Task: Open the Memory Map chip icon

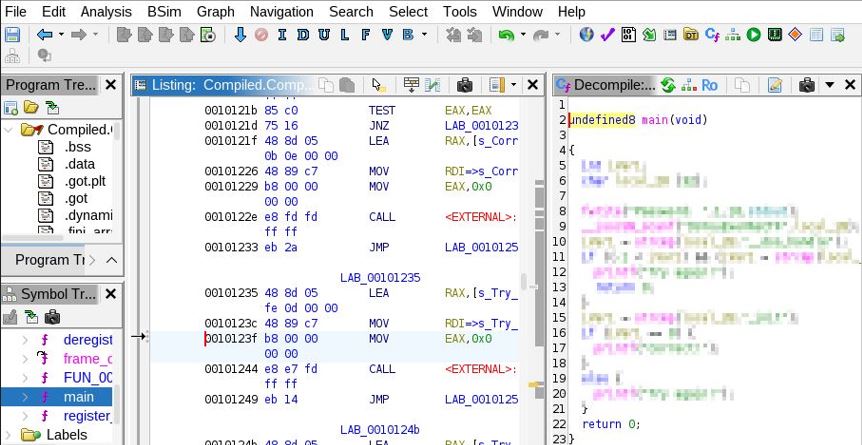Action: tap(775, 35)
